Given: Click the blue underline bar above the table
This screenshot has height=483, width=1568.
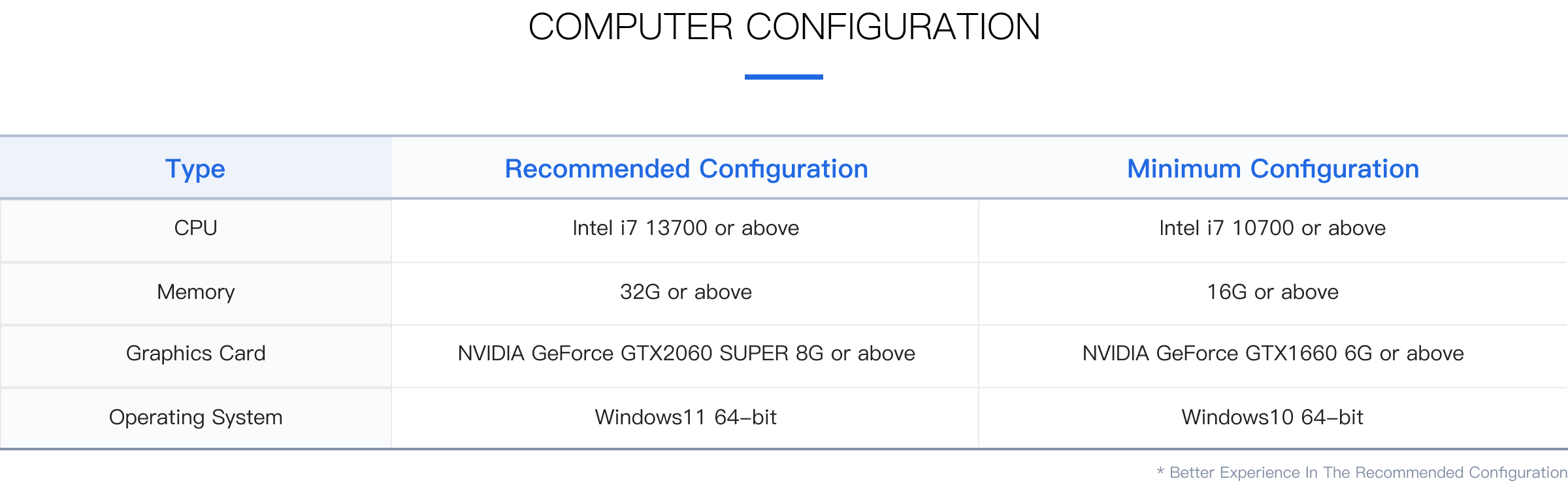Looking at the screenshot, I should 783,77.
